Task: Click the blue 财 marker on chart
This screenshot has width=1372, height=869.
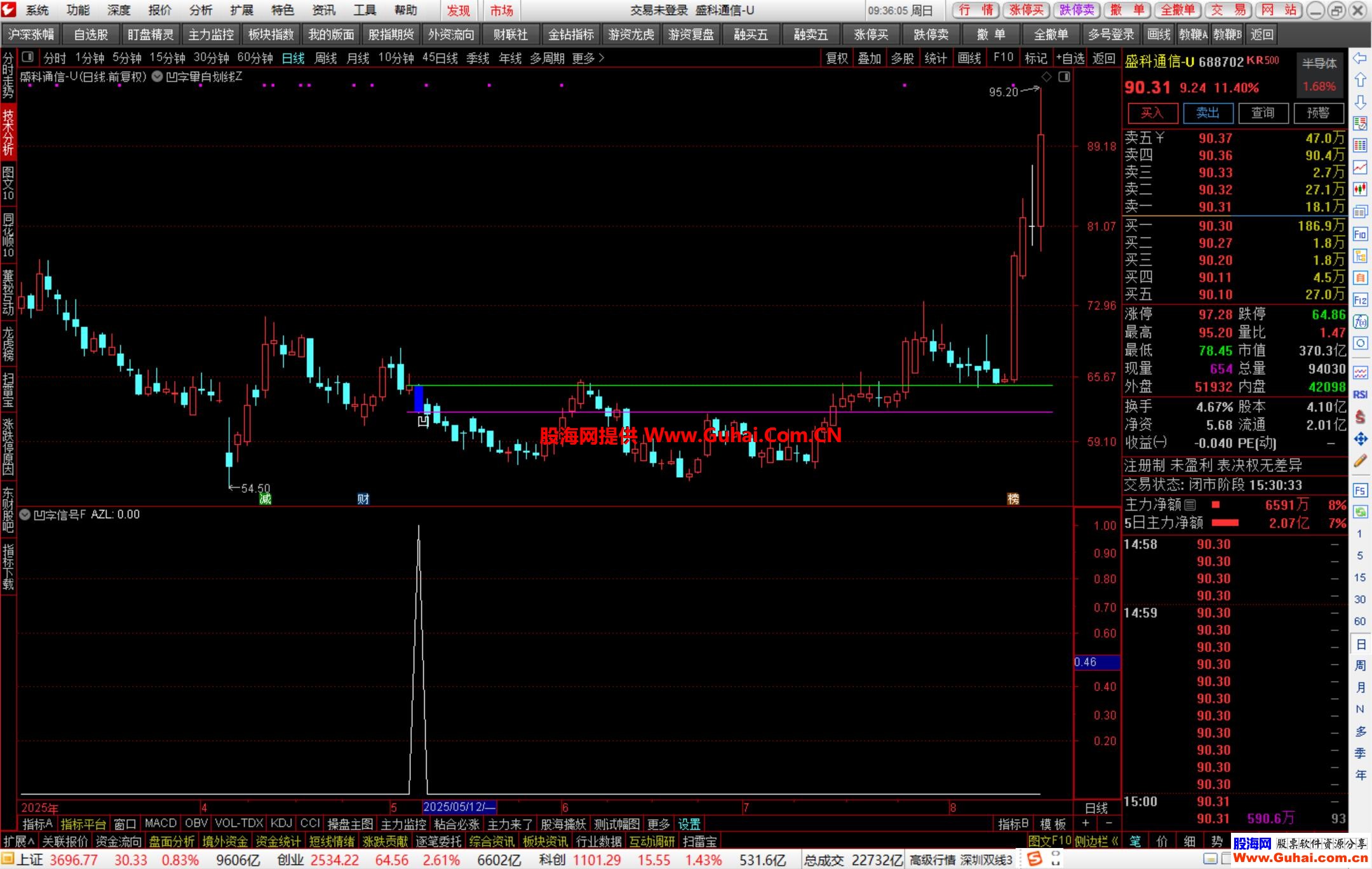Action: (363, 499)
